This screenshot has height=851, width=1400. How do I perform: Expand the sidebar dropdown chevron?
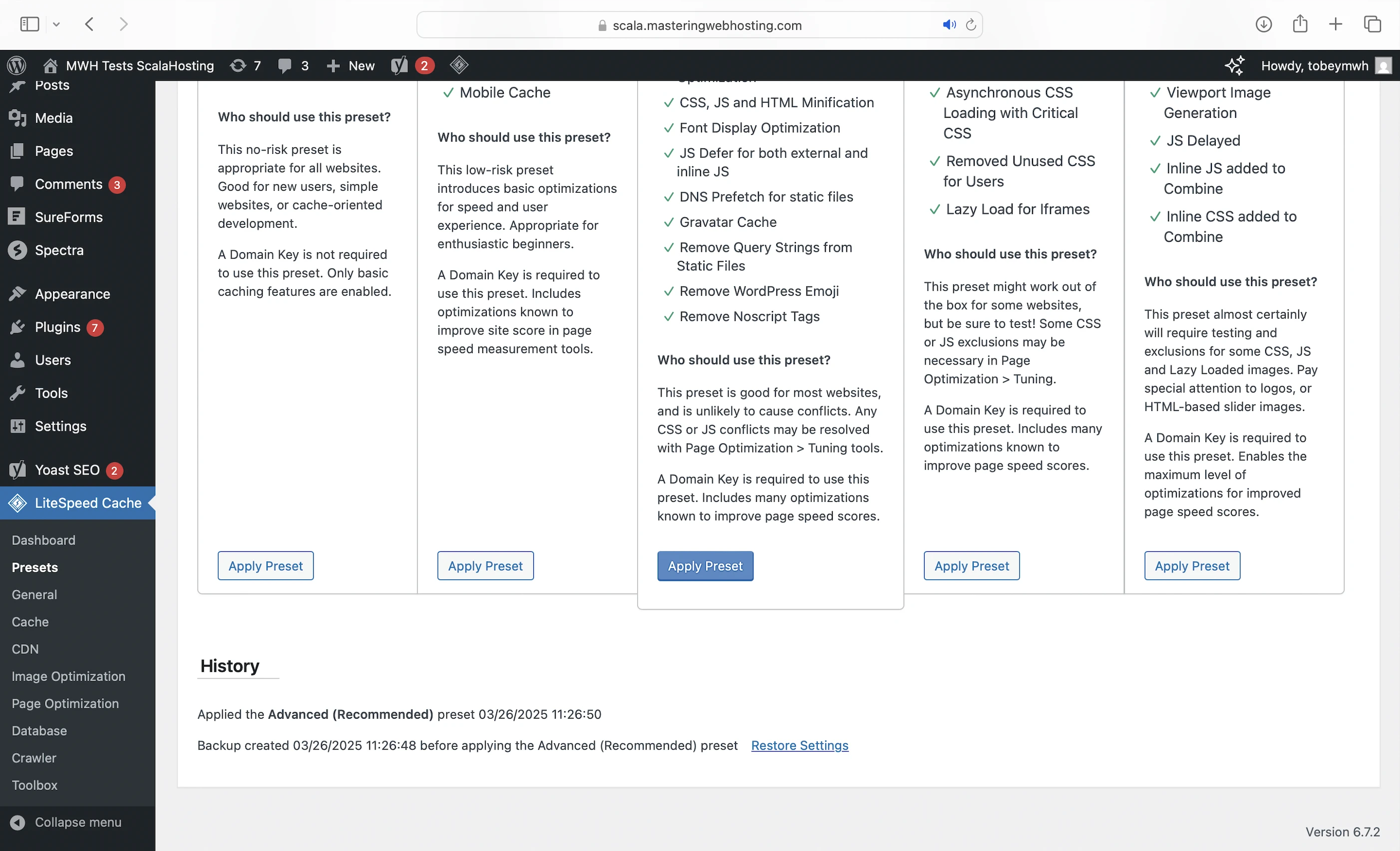pos(56,24)
